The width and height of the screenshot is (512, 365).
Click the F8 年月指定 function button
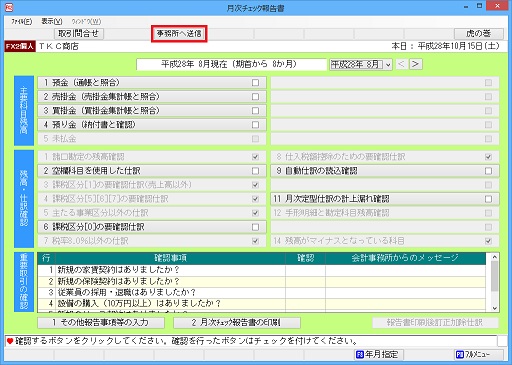(379, 354)
